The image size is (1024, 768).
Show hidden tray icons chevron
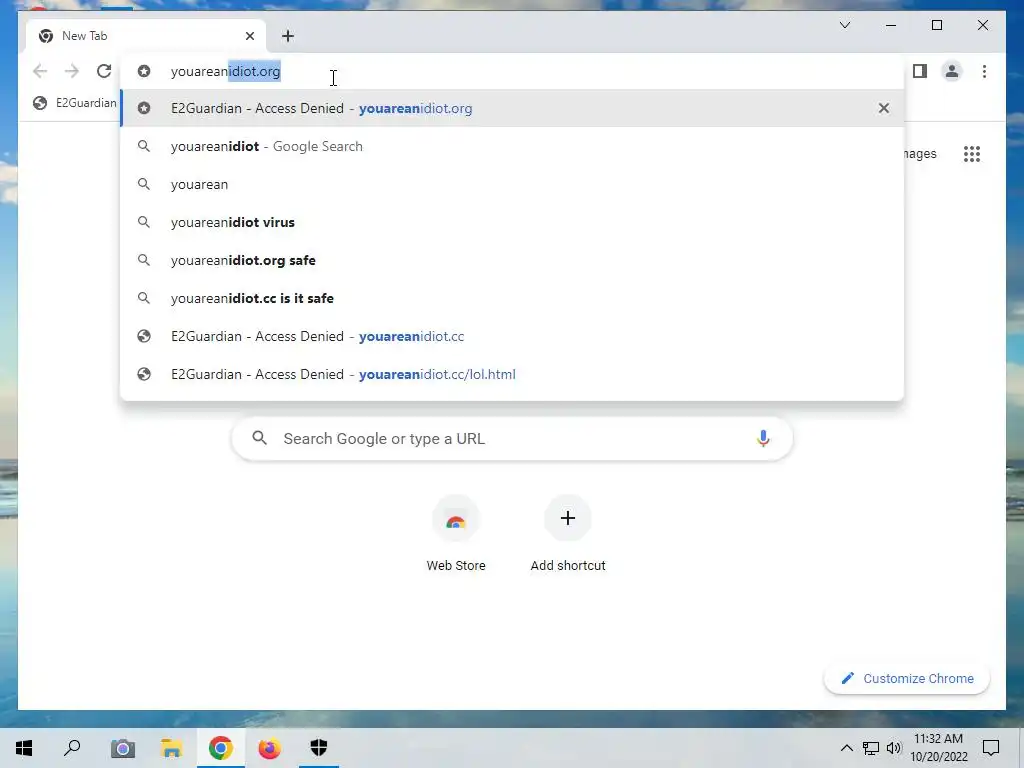tap(846, 748)
